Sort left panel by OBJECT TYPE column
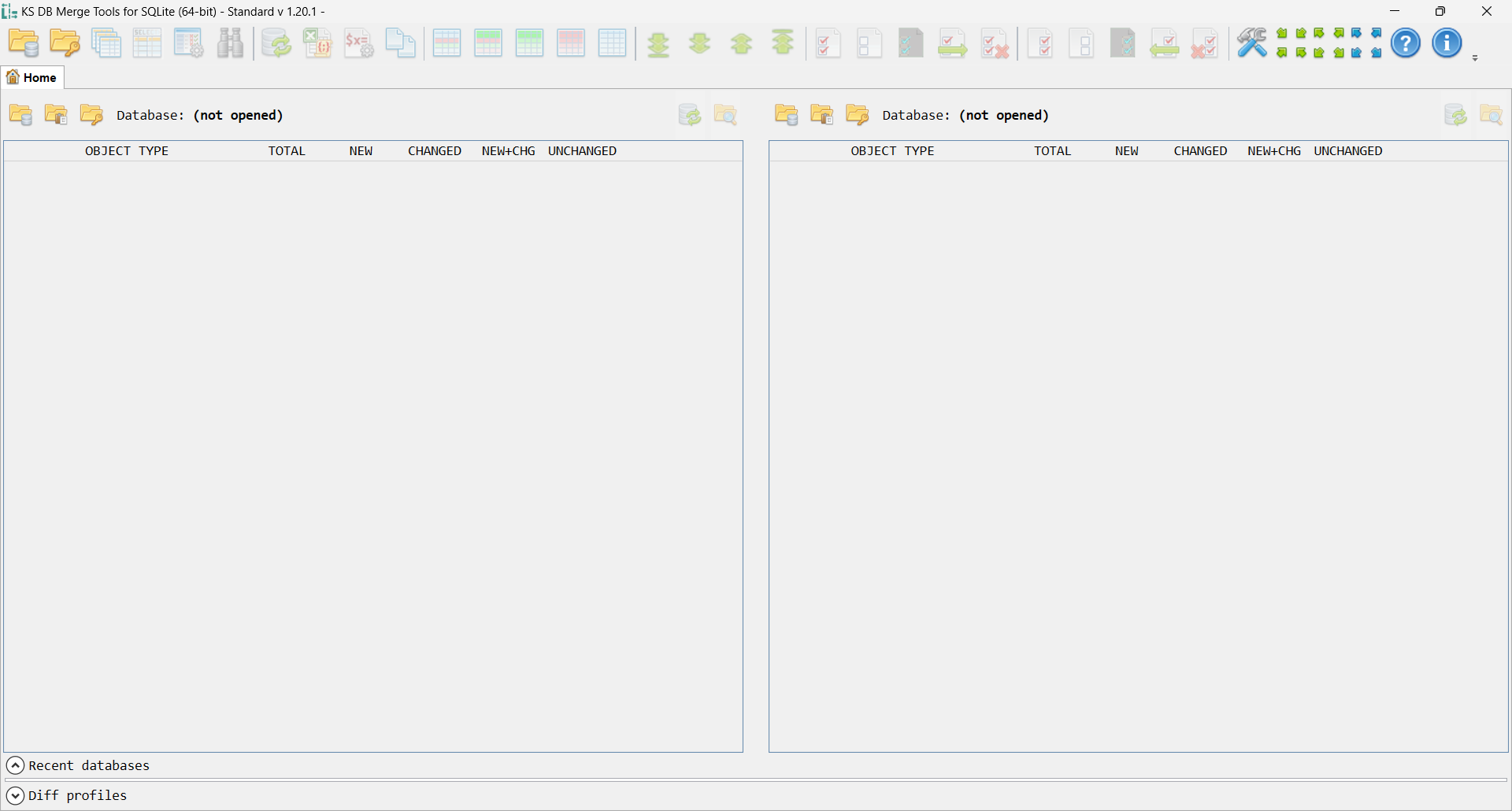Viewport: 1512px width, 811px height. pyautogui.click(x=126, y=151)
